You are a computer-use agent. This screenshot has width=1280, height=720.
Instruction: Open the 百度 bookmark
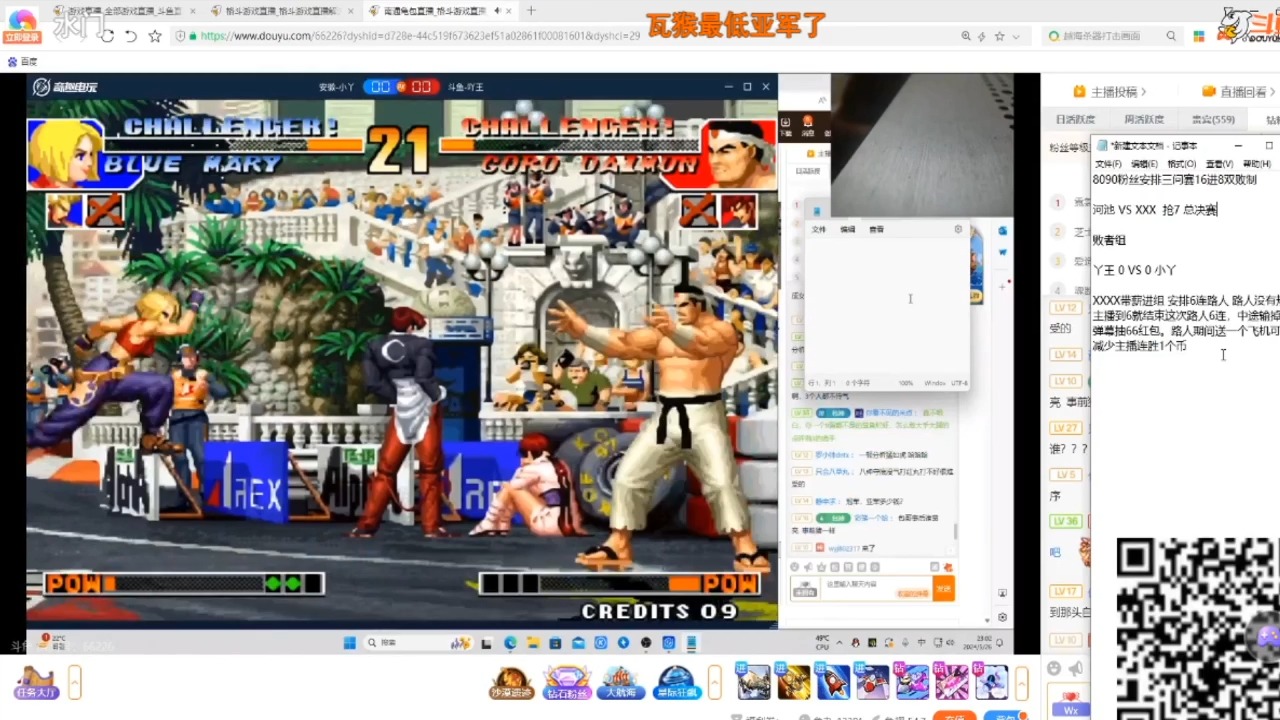click(x=22, y=61)
